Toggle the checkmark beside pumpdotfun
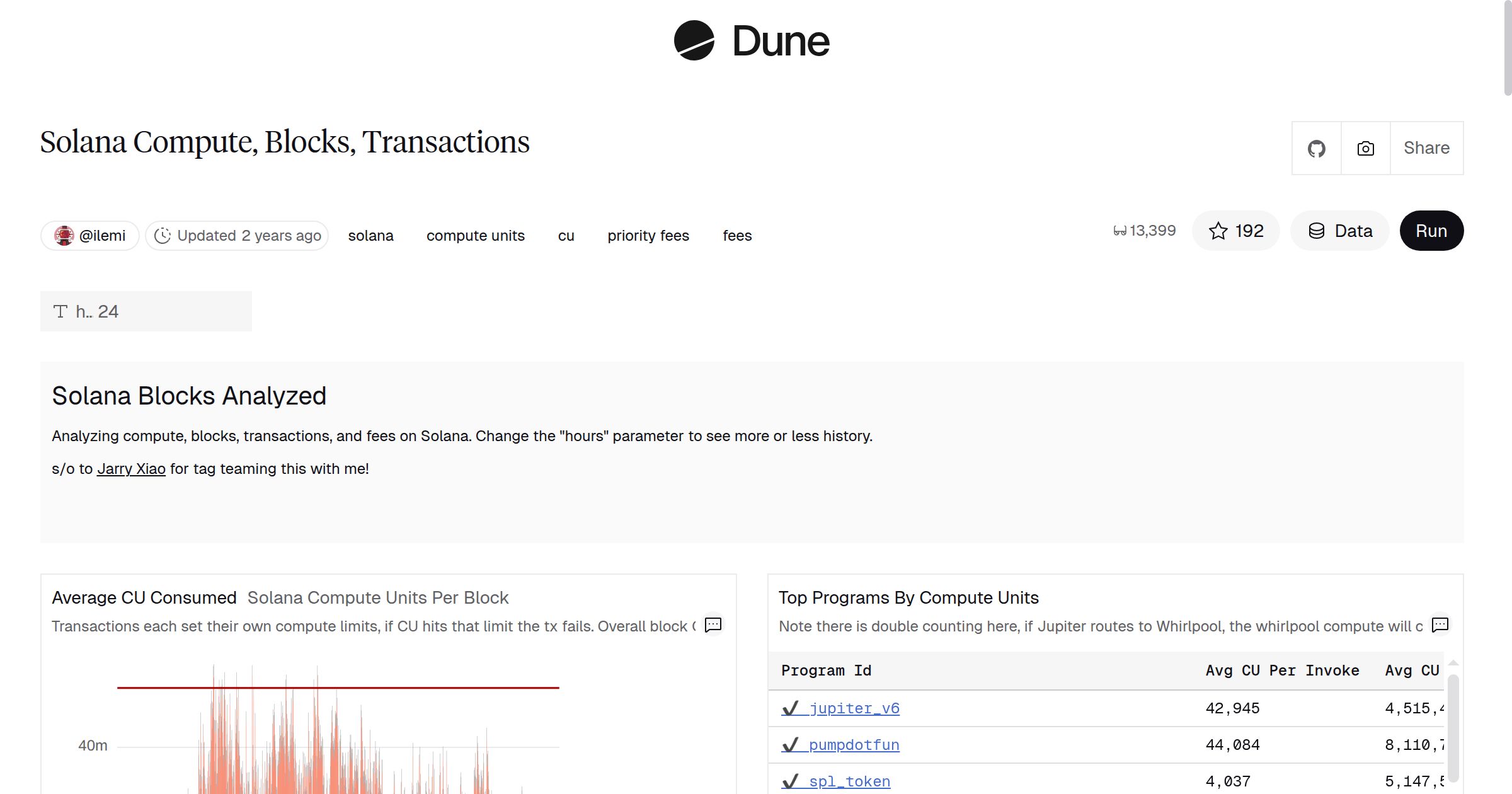This screenshot has height=794, width=1512. click(x=791, y=744)
